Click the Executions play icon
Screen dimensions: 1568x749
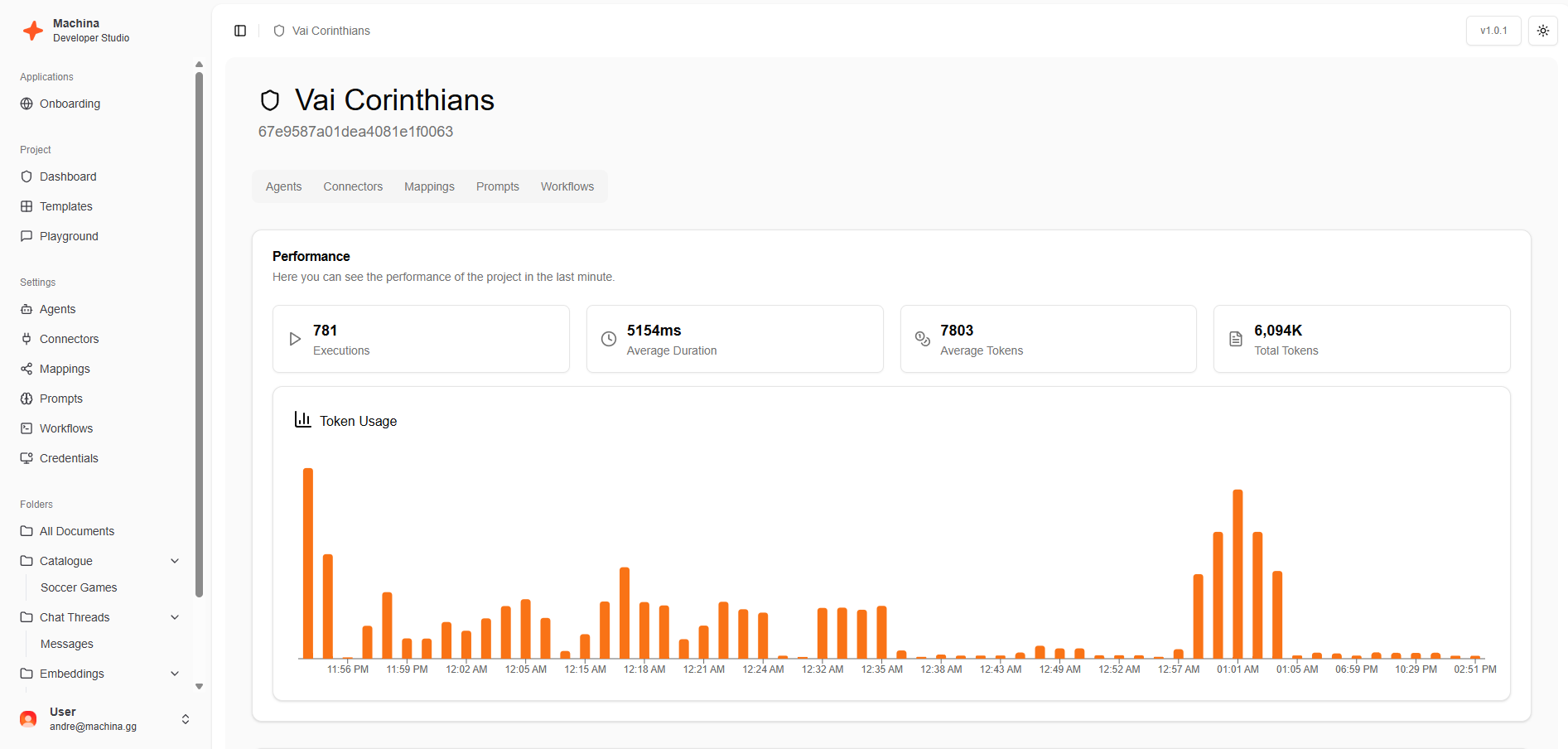tap(295, 339)
